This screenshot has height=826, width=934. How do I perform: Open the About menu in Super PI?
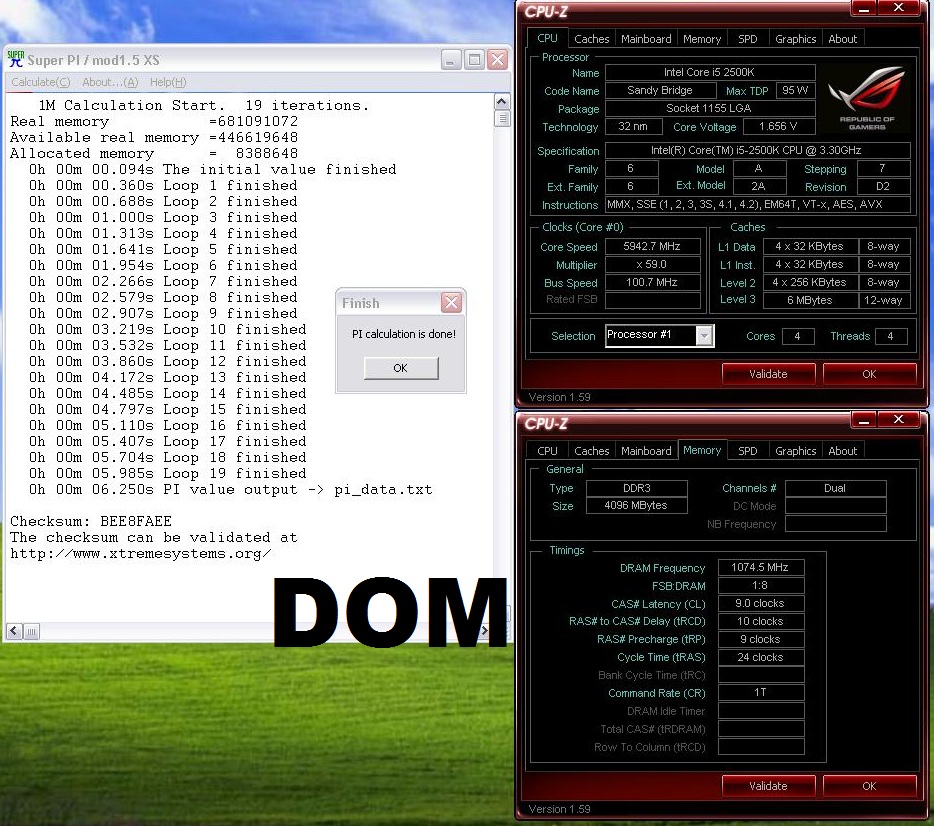[x=110, y=82]
